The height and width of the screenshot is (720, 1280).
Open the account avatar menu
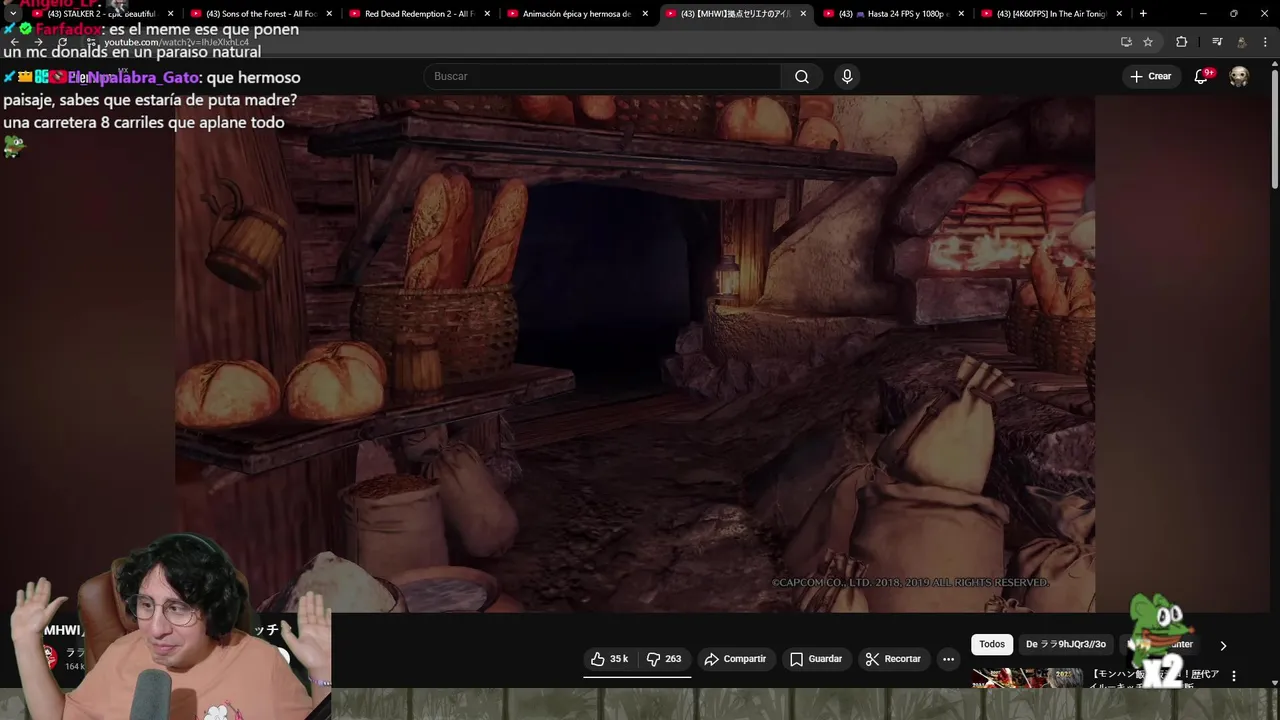point(1239,77)
